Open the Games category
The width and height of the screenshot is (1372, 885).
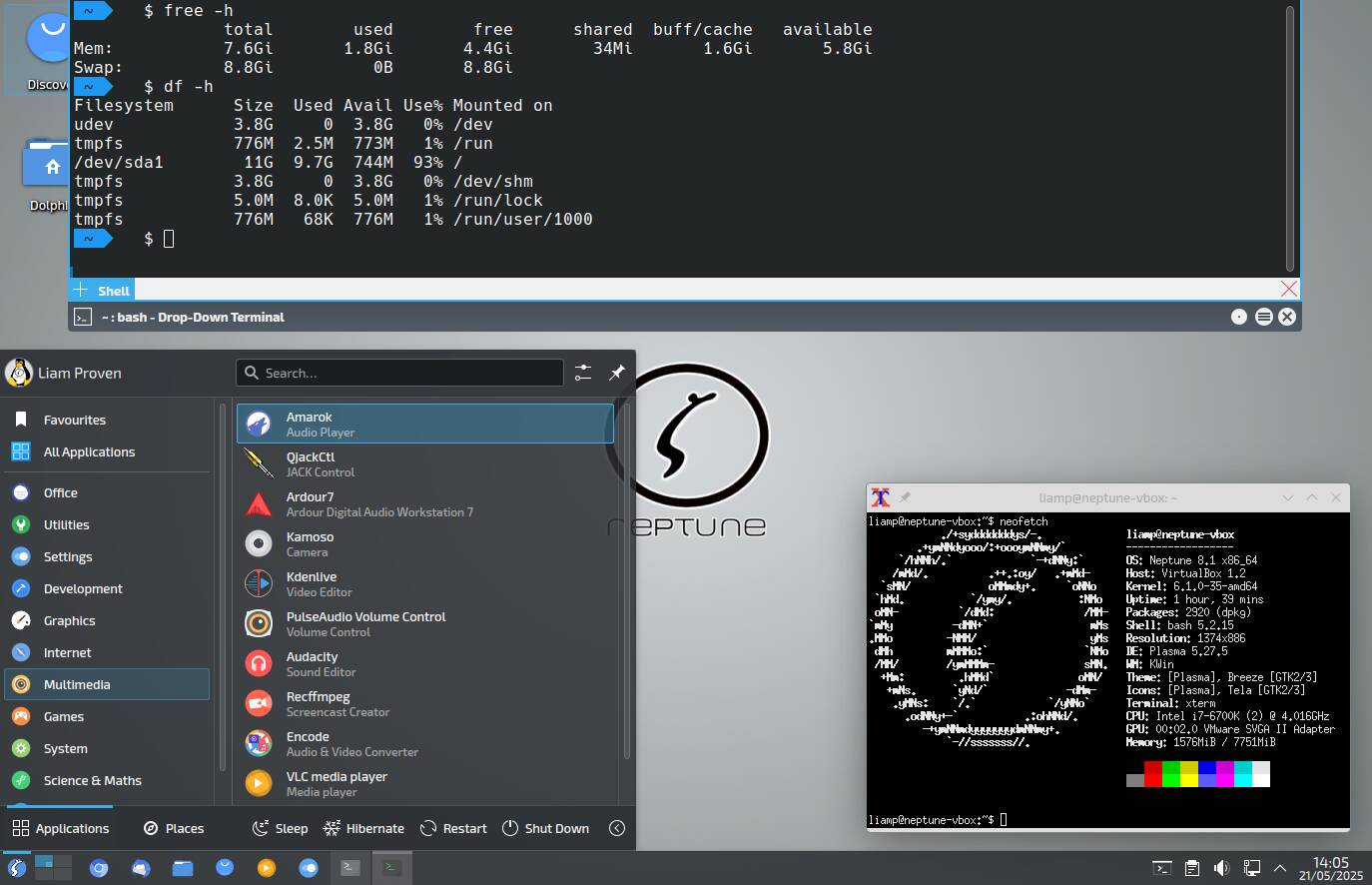pos(106,716)
